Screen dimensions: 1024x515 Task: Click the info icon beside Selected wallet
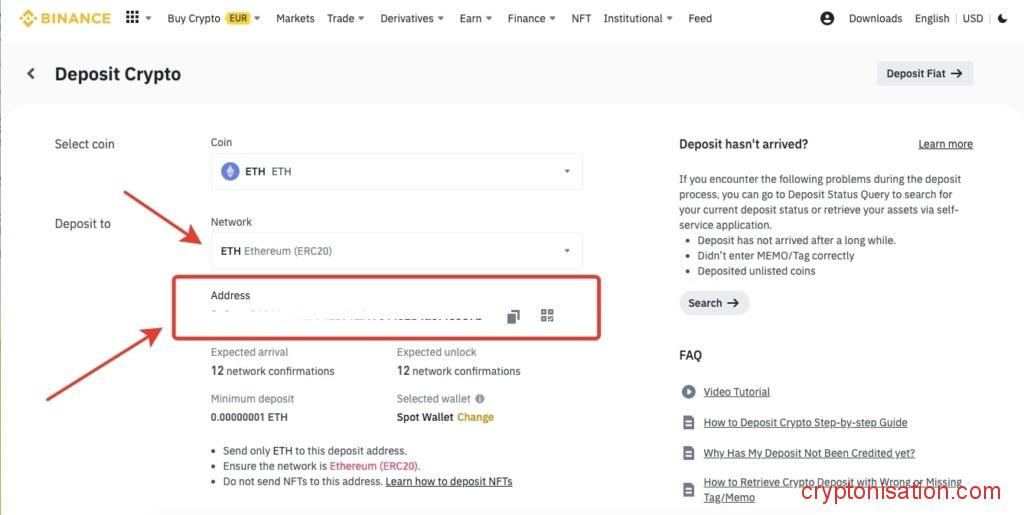[x=480, y=399]
